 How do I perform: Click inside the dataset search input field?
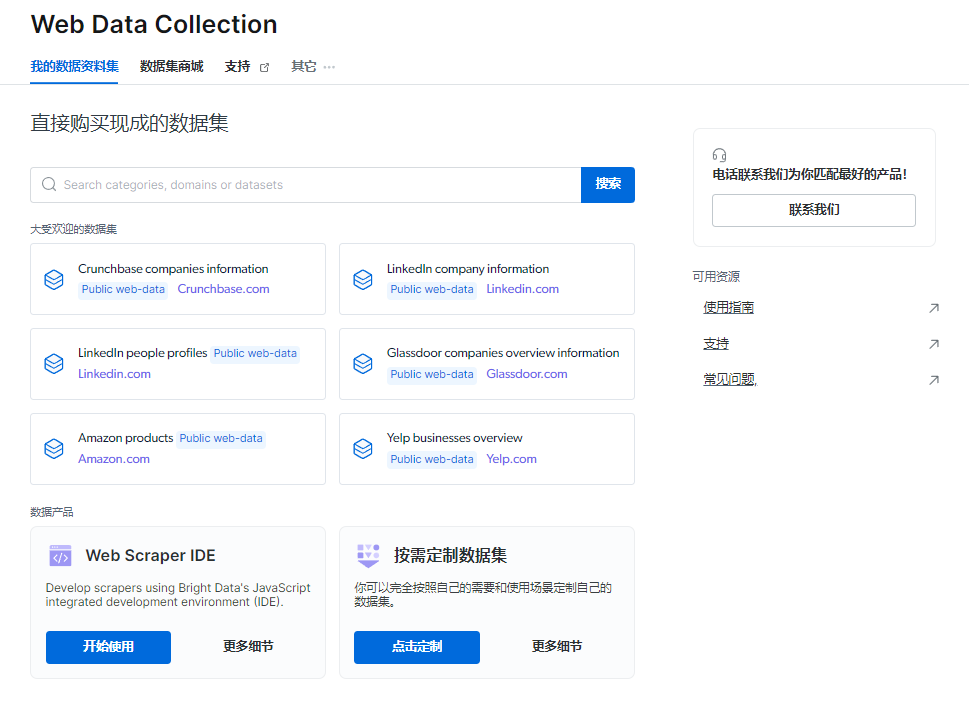click(300, 184)
